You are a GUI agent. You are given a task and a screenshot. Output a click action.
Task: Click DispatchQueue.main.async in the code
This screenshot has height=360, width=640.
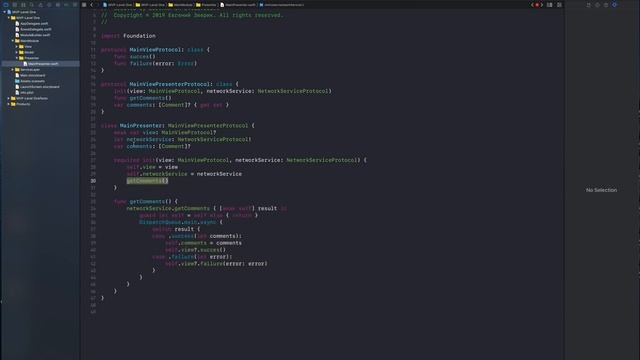[178, 222]
